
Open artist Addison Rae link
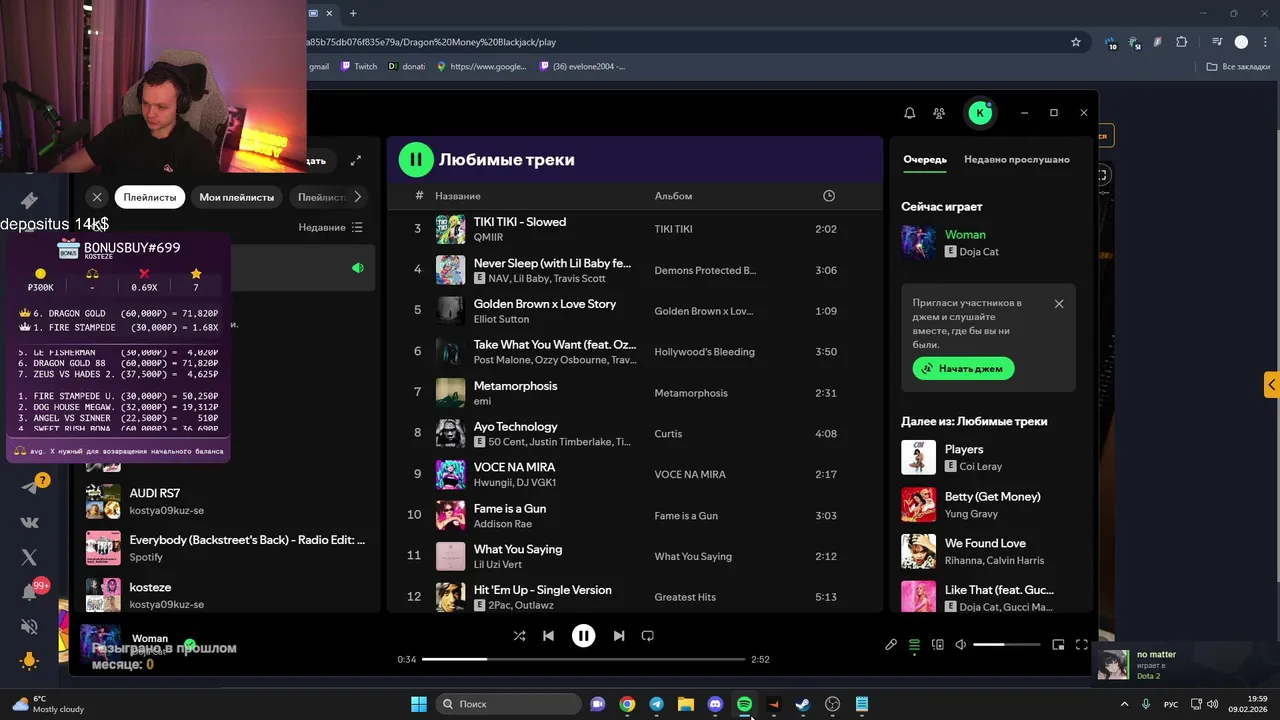click(502, 523)
